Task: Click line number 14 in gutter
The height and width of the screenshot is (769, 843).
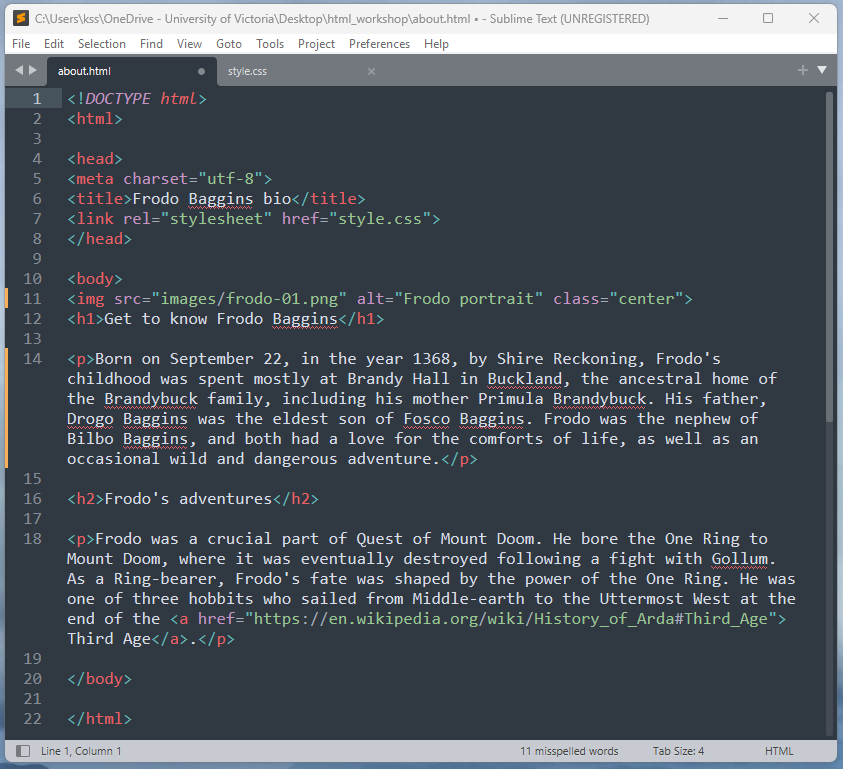Action: click(x=32, y=359)
